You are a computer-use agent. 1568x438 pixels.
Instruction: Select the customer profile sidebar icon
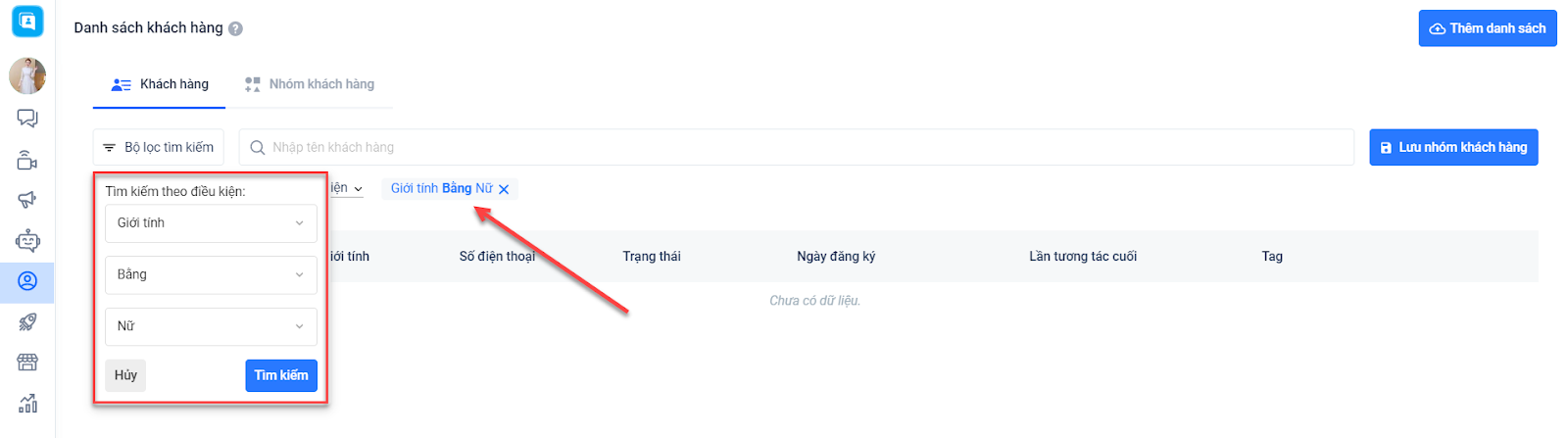coord(27,281)
